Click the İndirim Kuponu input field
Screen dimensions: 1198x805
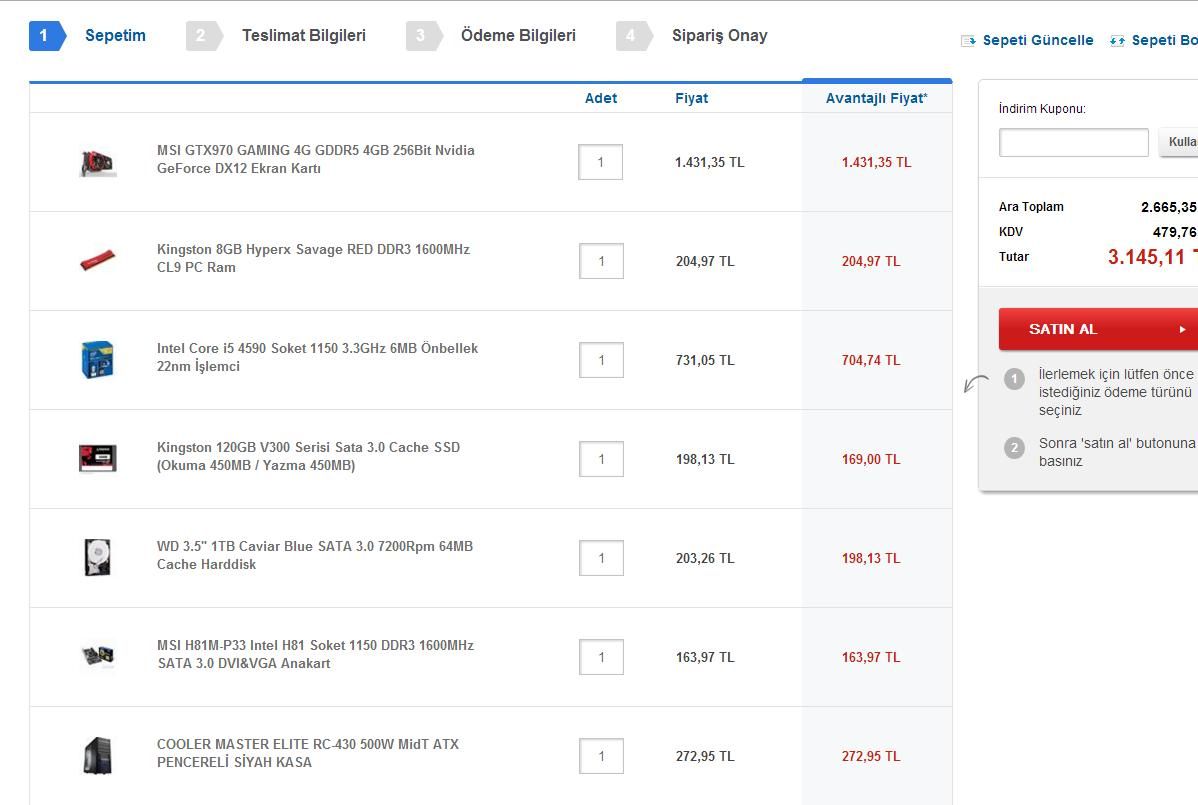pyautogui.click(x=1073, y=142)
